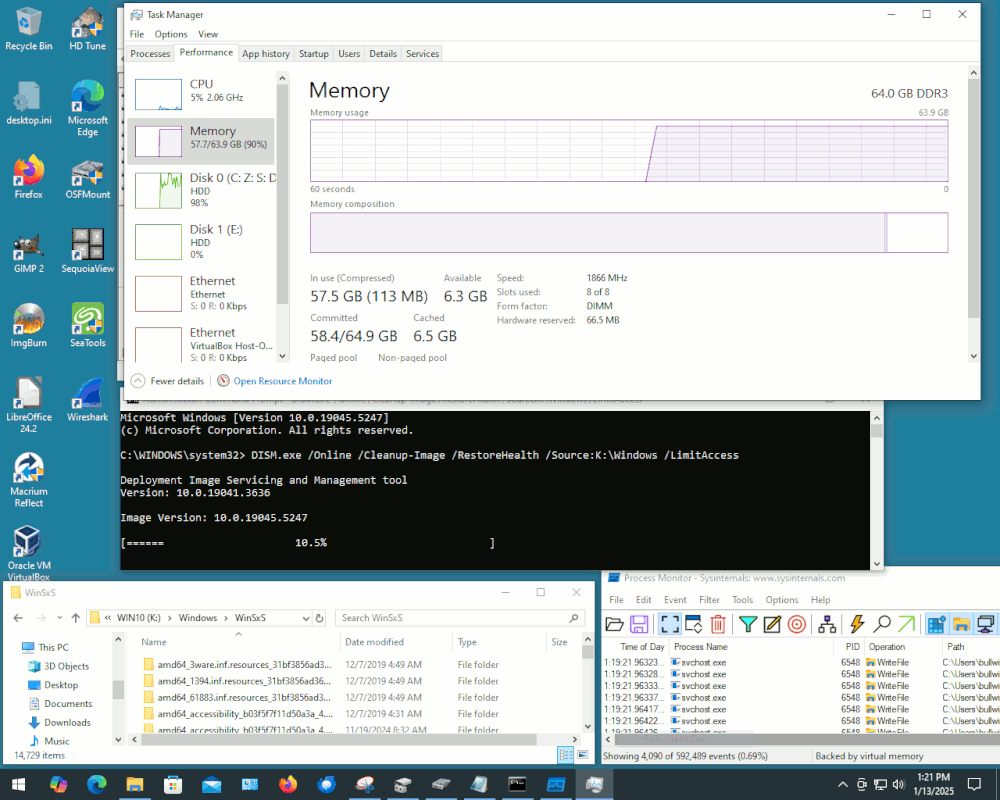Toggle Capture icon in Process Monitor toolbar
The height and width of the screenshot is (800, 1000).
(670, 624)
